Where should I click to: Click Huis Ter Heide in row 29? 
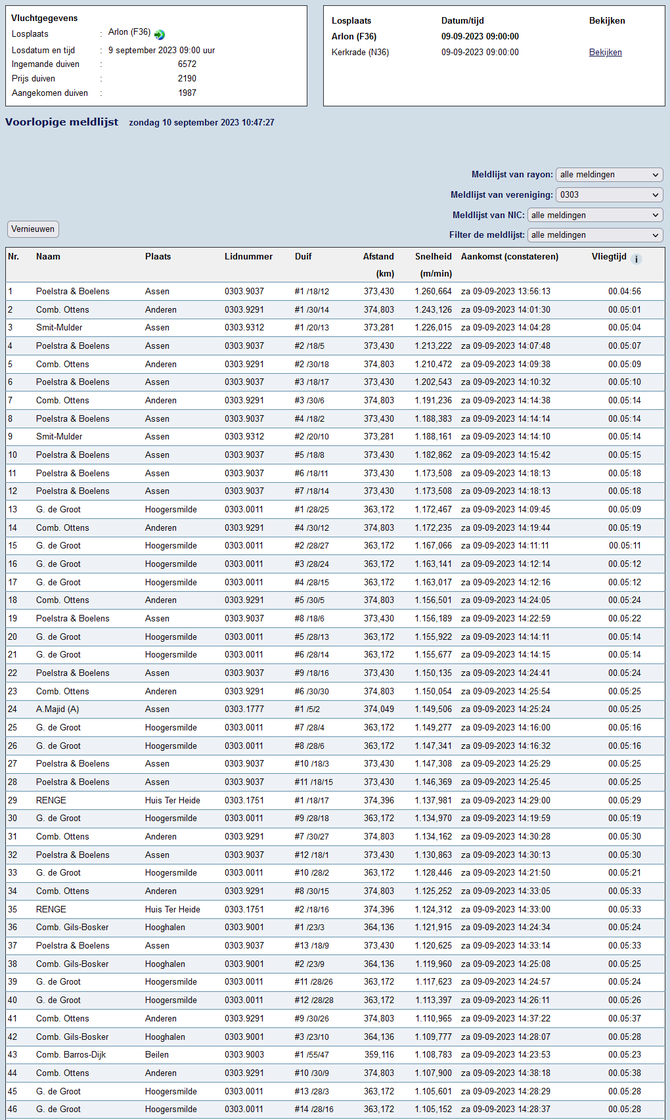(172, 801)
